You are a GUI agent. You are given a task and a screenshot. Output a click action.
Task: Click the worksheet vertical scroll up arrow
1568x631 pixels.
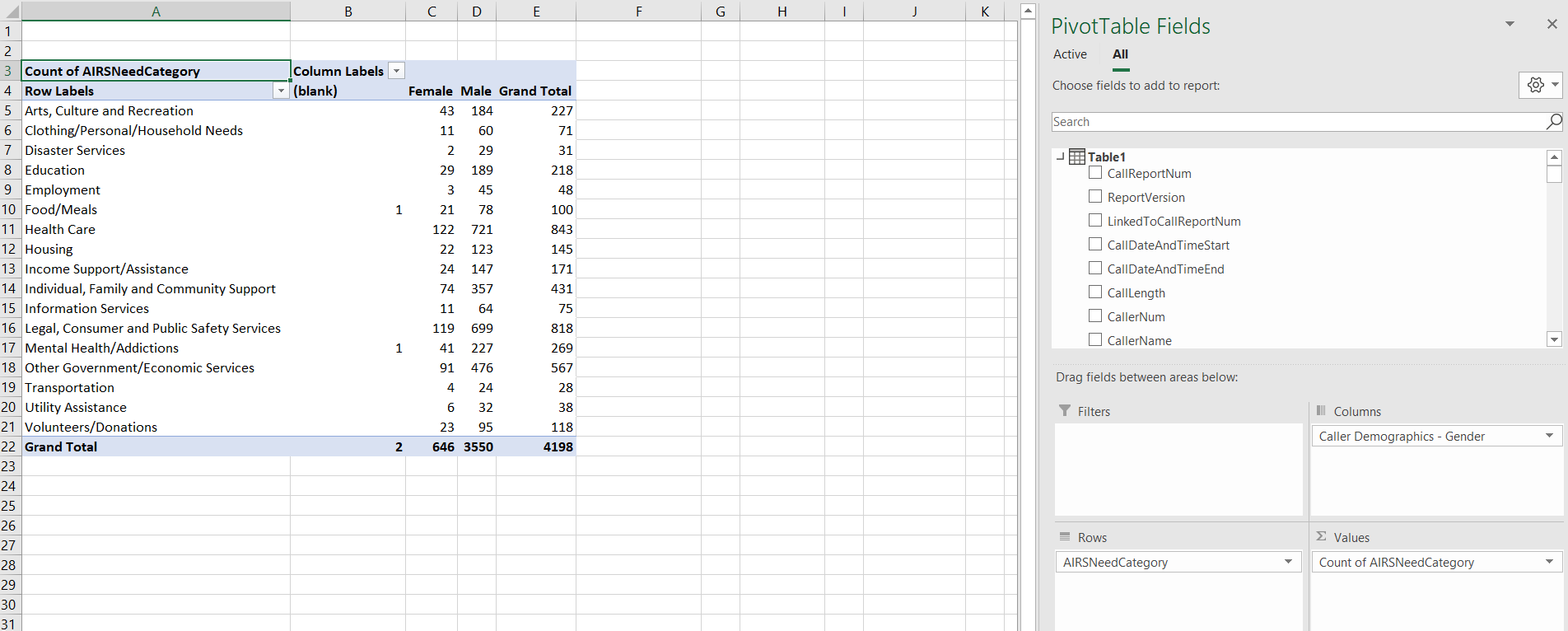[1028, 11]
